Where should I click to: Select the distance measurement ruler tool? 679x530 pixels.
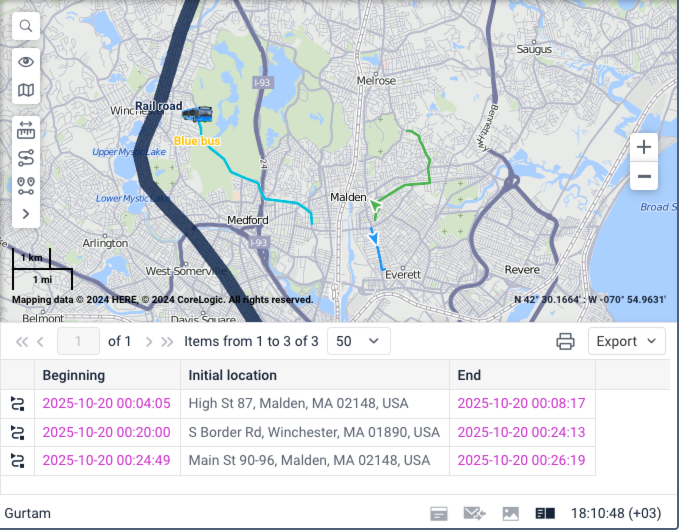26,130
